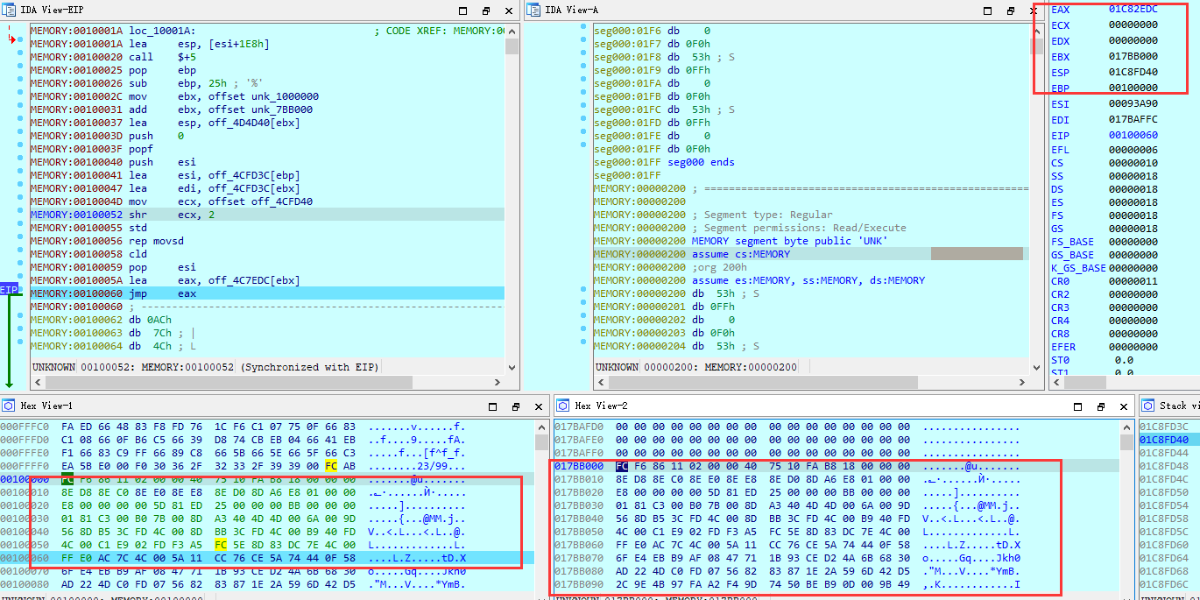
Task: Click the EIP marker in the gutter
Action: click(9, 289)
